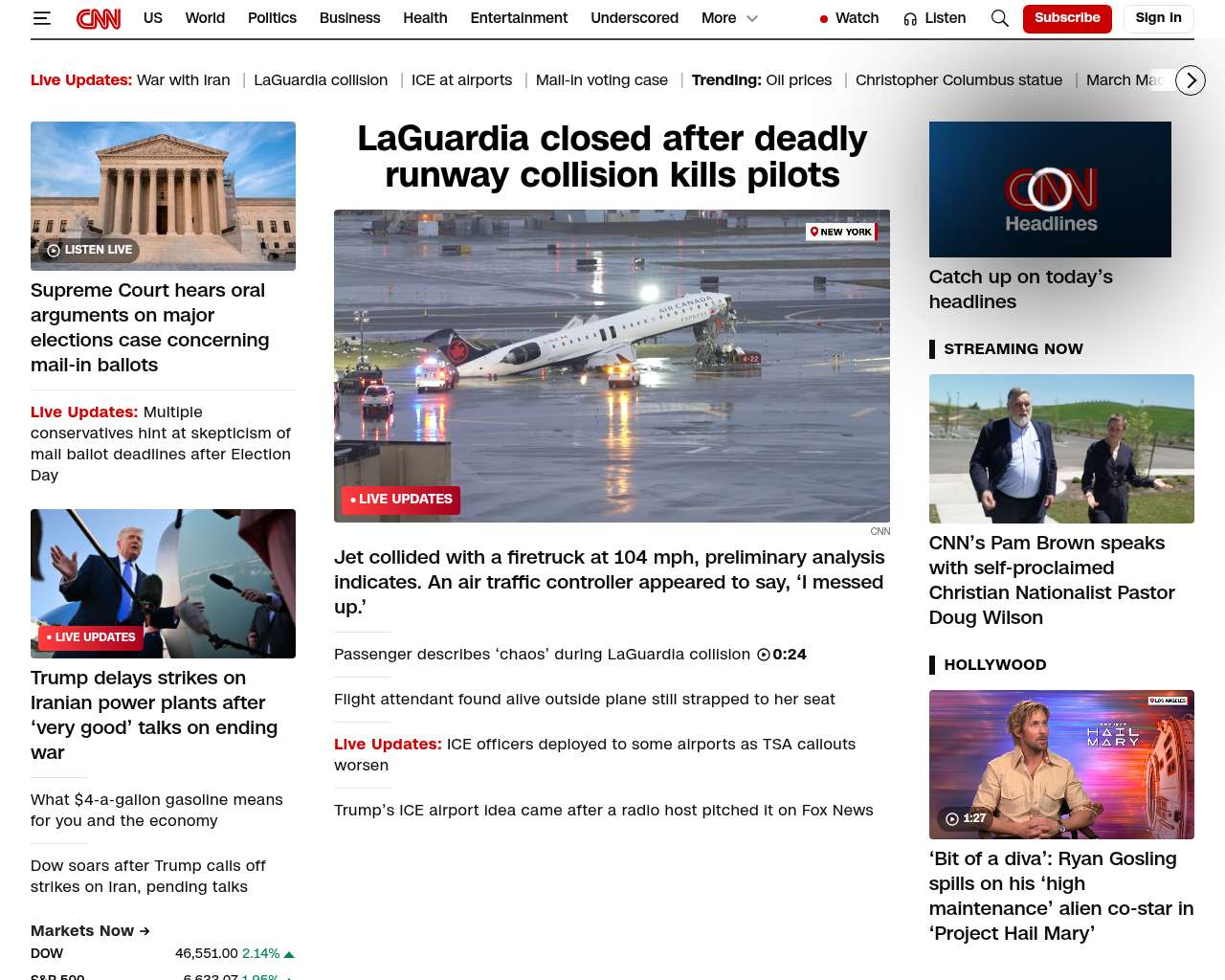The image size is (1225, 980).
Task: Open the LaGuardia closed headline
Action: click(x=612, y=157)
